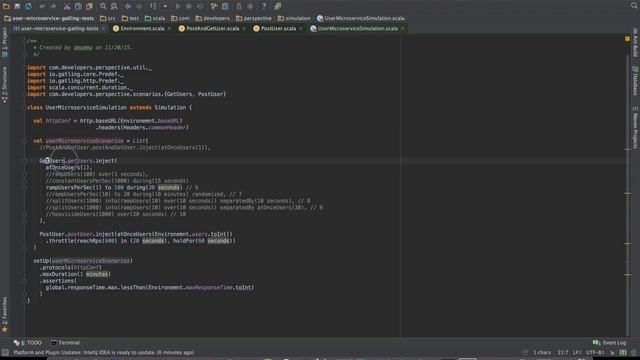Click the Help question mark icon
This screenshot has height=360, width=640.
[264, 6]
